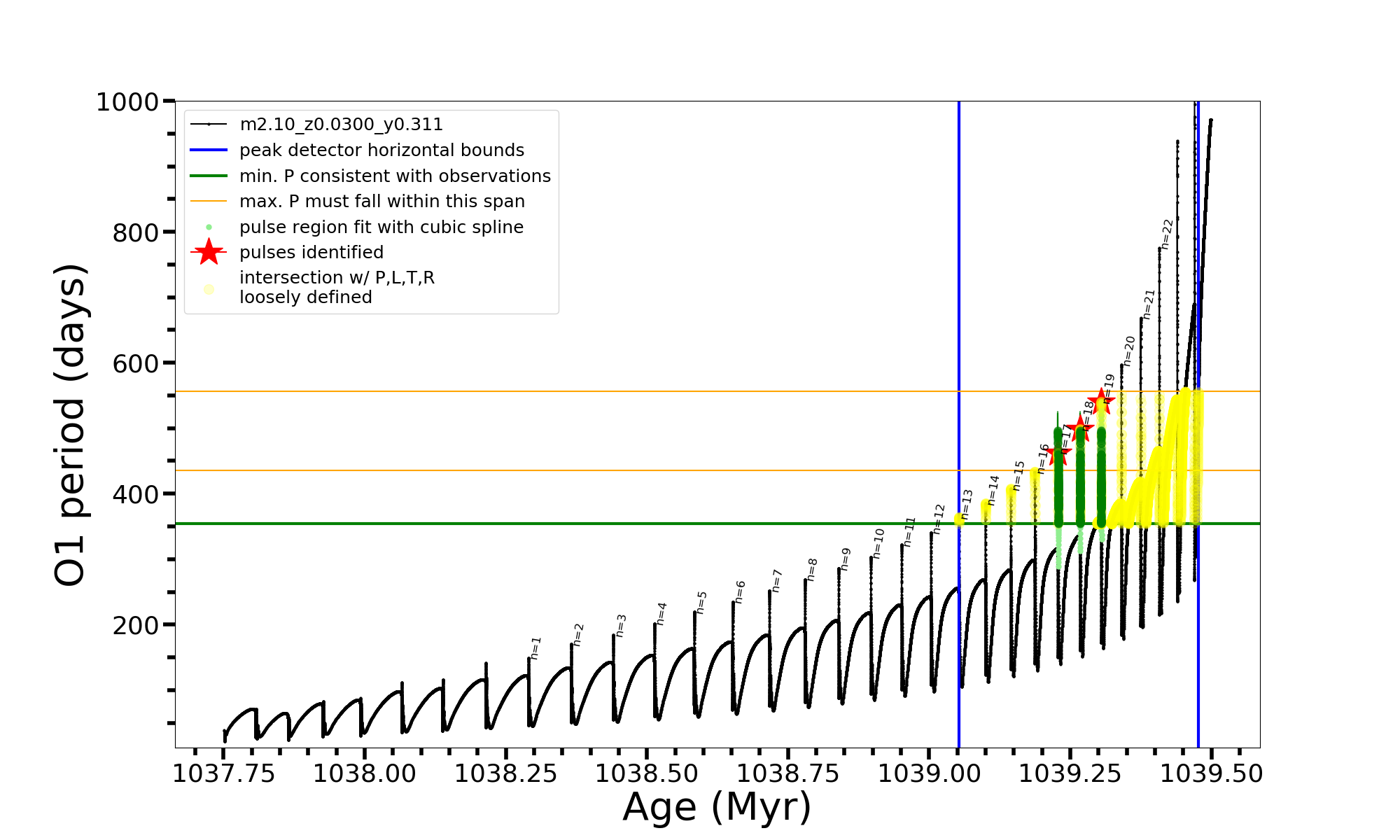Click the n=1 pulse label
The height and width of the screenshot is (840, 1400).
[x=535, y=648]
